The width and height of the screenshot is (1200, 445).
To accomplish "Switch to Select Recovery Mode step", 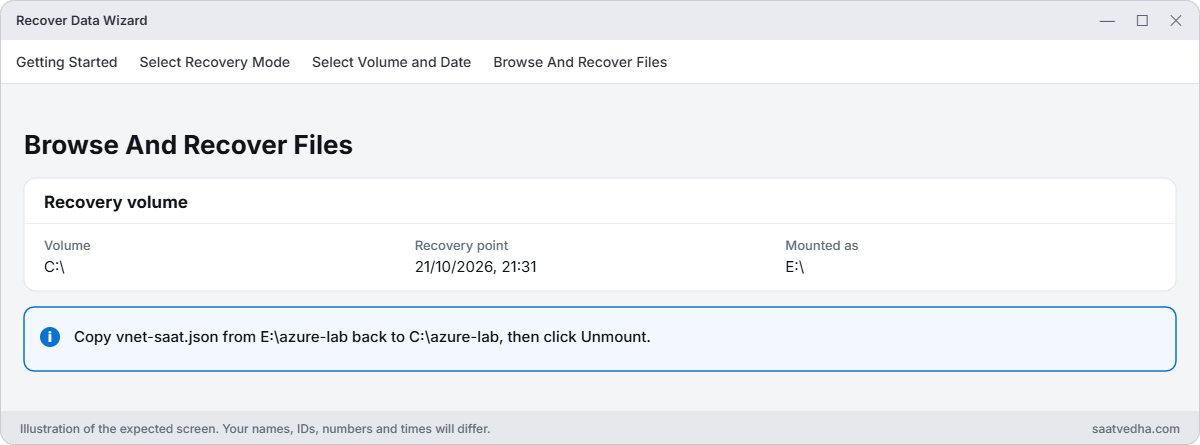I will pos(215,62).
